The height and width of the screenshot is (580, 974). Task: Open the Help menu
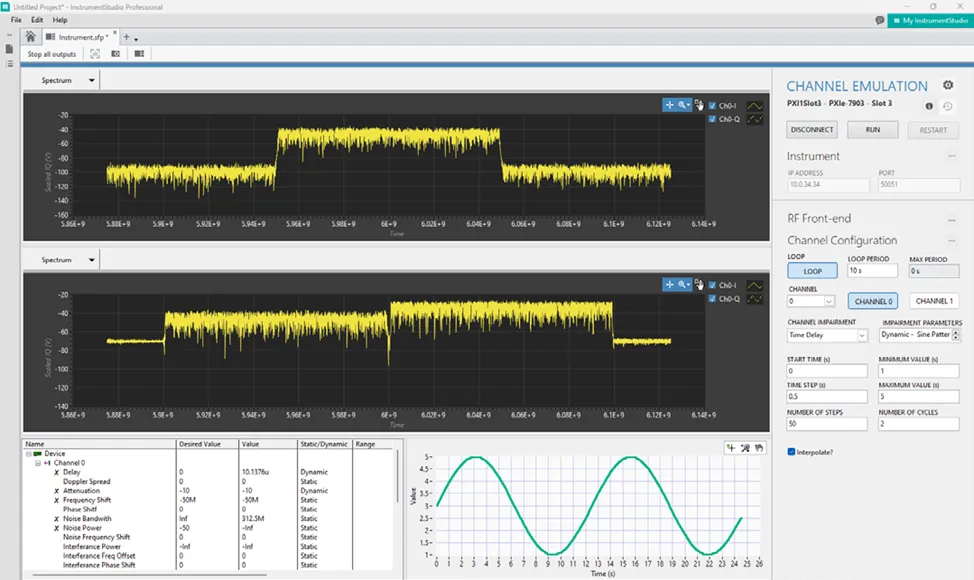tap(60, 20)
